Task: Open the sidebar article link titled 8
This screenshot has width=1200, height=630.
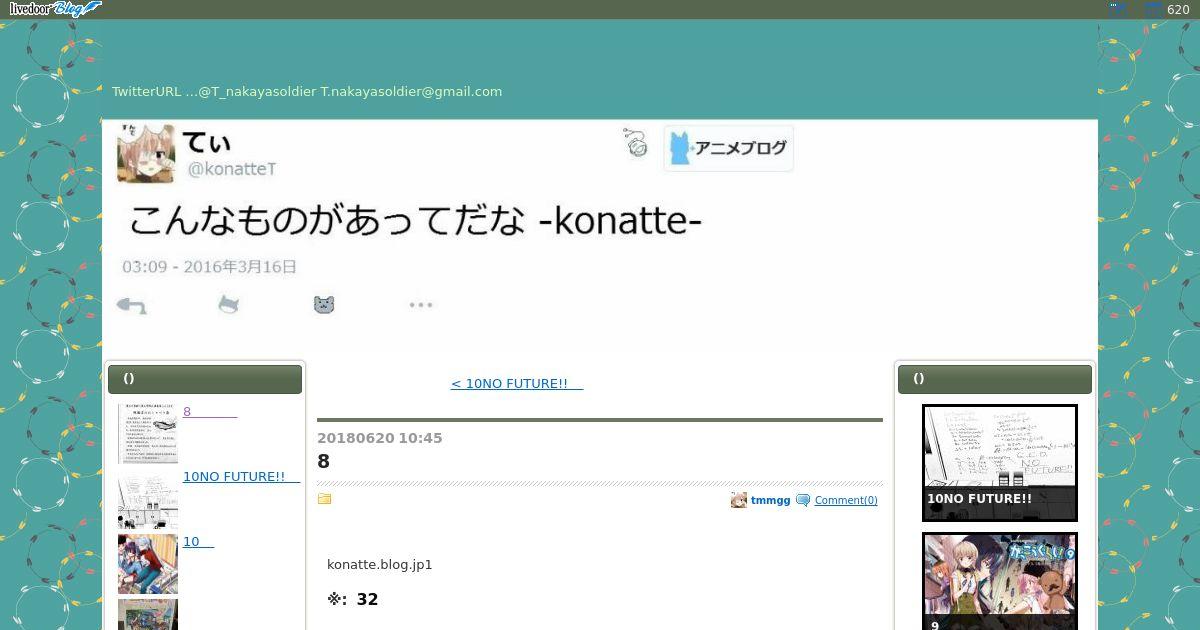Action: pos(210,411)
